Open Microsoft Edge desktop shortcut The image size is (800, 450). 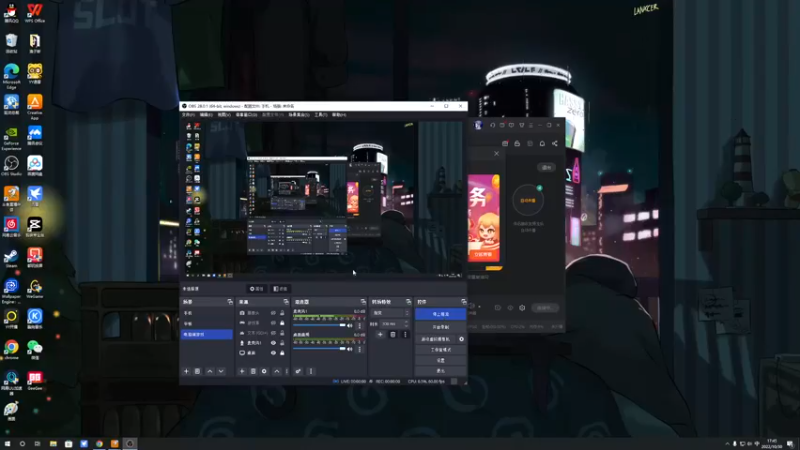pos(11,77)
